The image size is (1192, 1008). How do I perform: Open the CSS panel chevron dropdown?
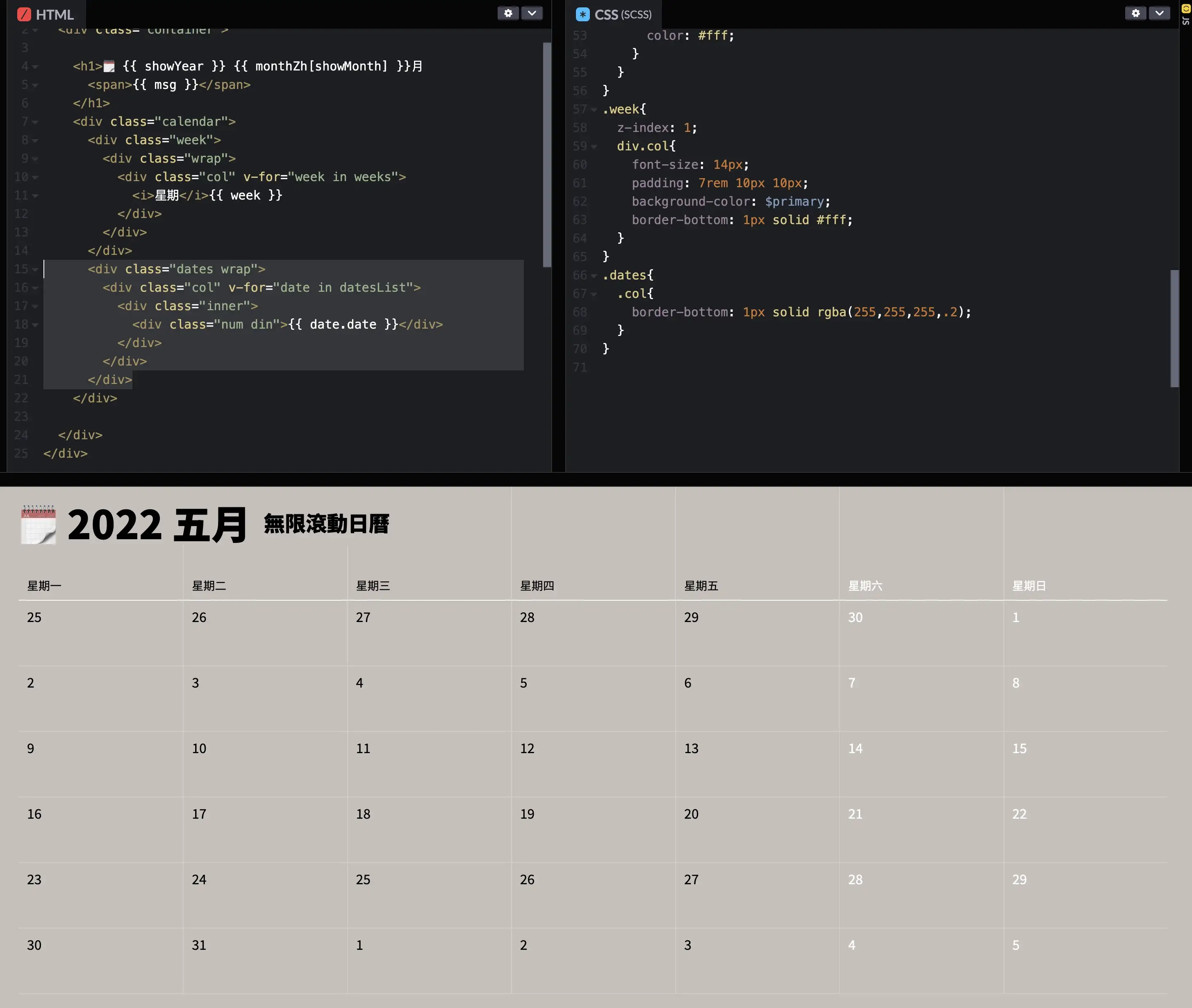[1159, 13]
